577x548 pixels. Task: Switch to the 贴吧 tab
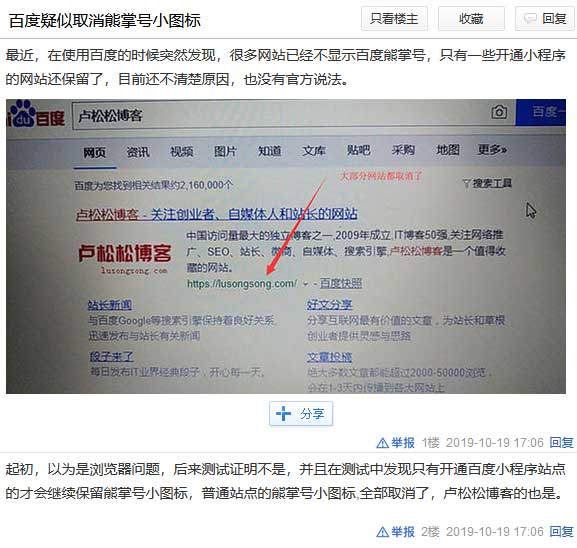pyautogui.click(x=358, y=150)
